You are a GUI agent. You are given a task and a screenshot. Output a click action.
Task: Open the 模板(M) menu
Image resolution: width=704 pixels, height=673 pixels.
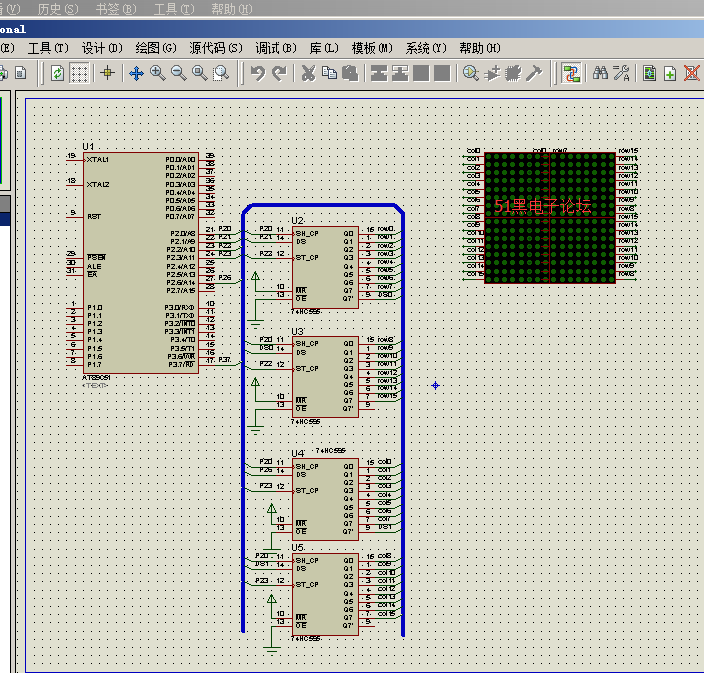372,48
